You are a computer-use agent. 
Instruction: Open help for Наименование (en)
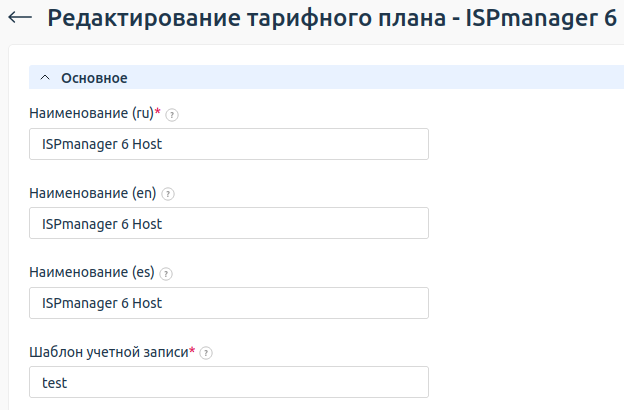pyautogui.click(x=167, y=194)
